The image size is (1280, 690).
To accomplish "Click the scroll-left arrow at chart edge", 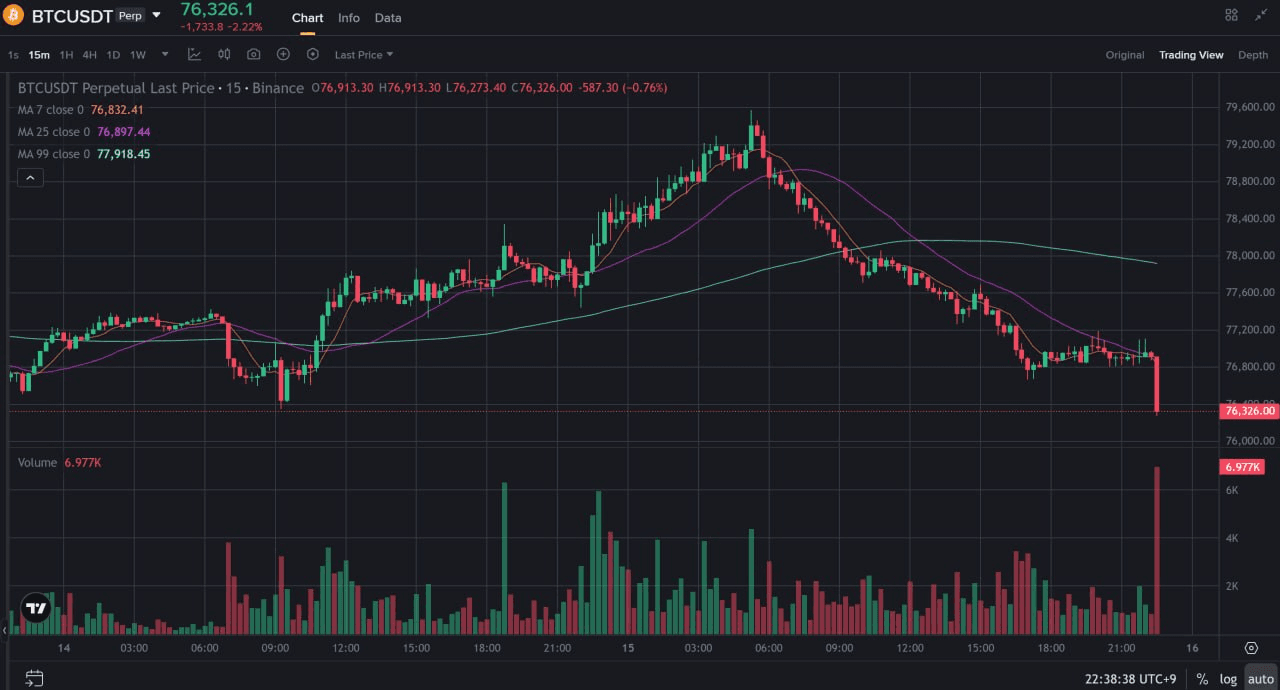I will (4, 630).
